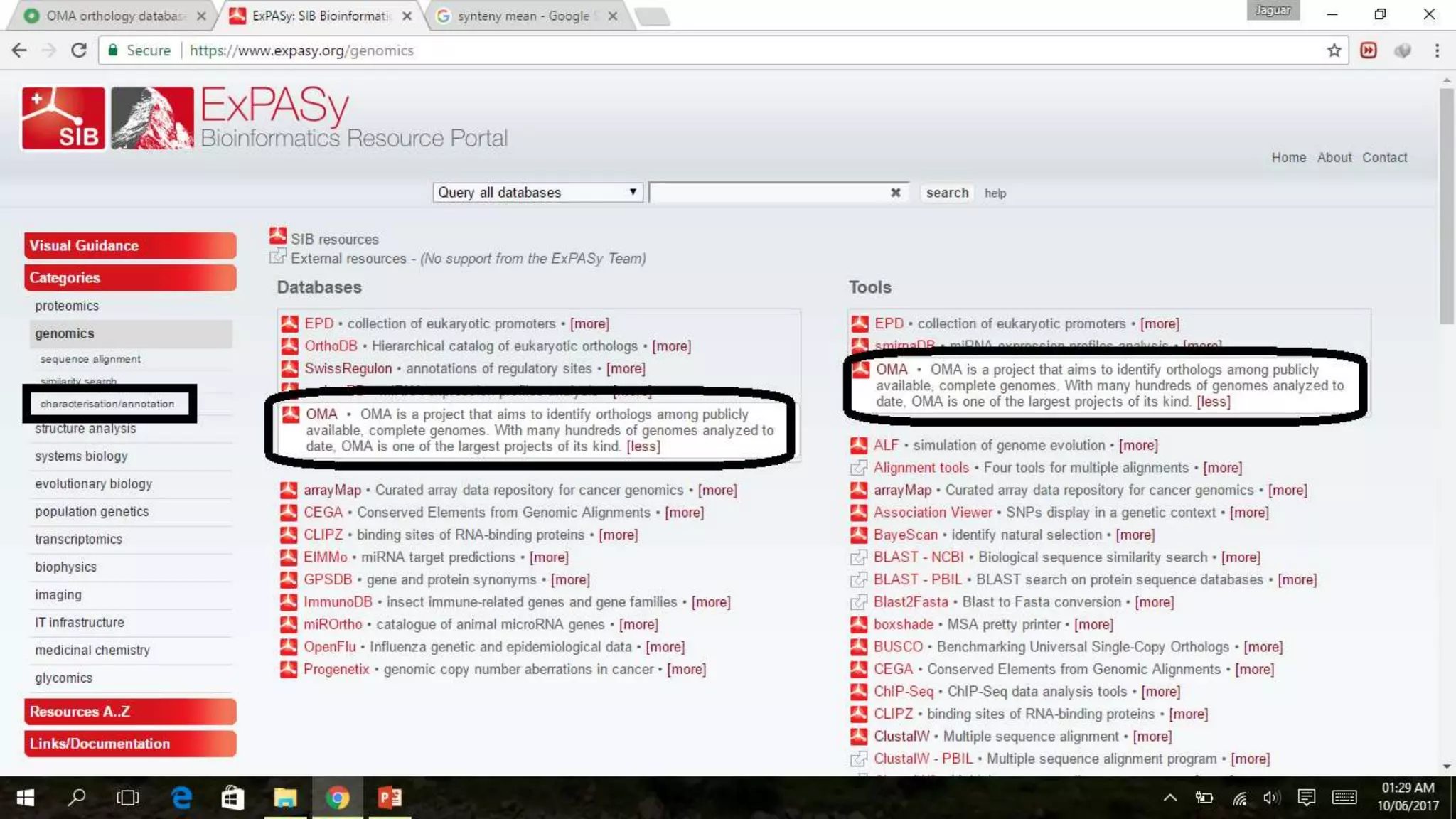This screenshot has width=1456, height=819.
Task: Switch to synteny mean Google tab
Action: coord(523,16)
